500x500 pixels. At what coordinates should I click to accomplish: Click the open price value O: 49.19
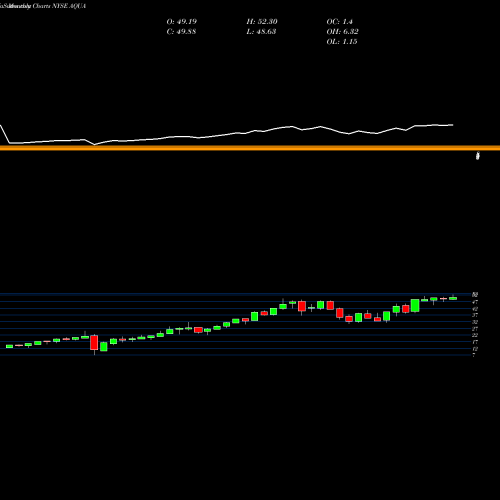[x=182, y=22]
